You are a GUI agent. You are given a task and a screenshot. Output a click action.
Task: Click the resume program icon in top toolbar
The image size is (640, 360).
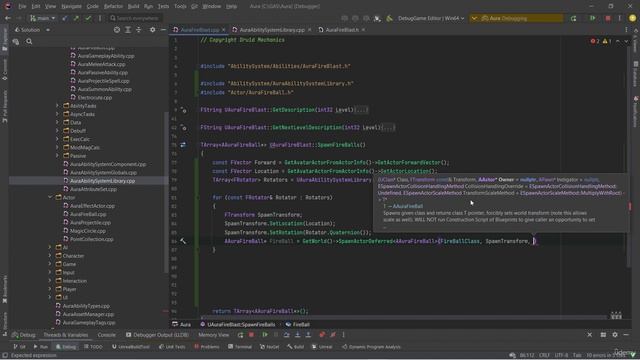pos(592,18)
